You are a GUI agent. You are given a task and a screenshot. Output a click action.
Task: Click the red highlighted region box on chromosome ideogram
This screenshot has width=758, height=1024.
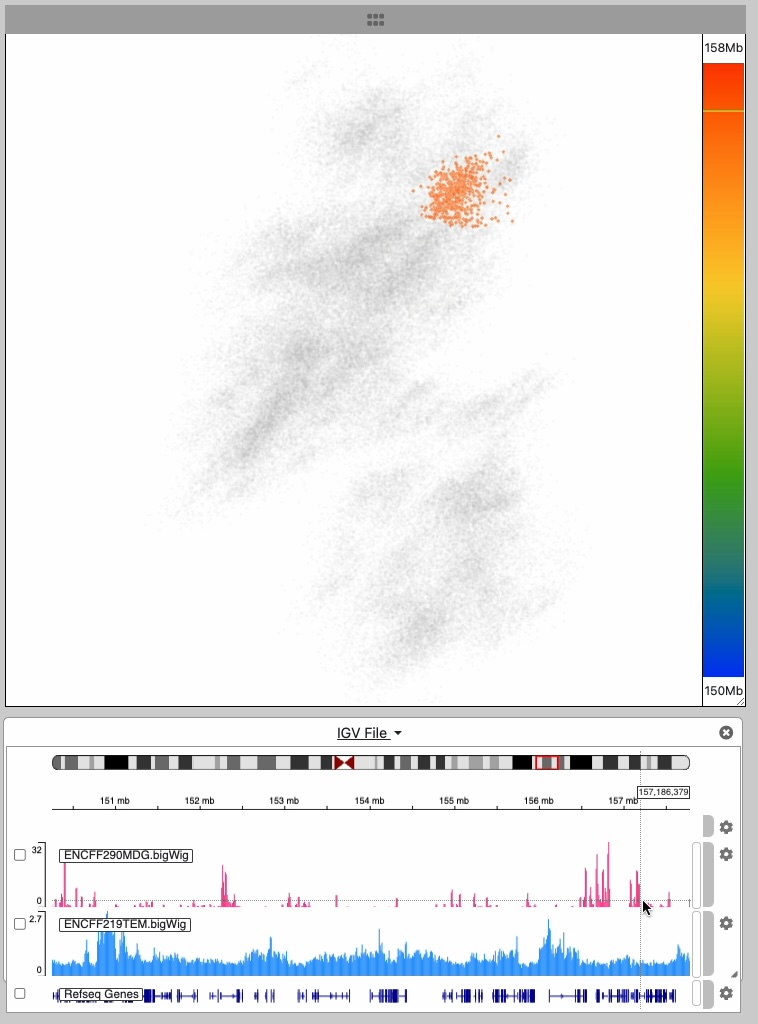coord(546,763)
